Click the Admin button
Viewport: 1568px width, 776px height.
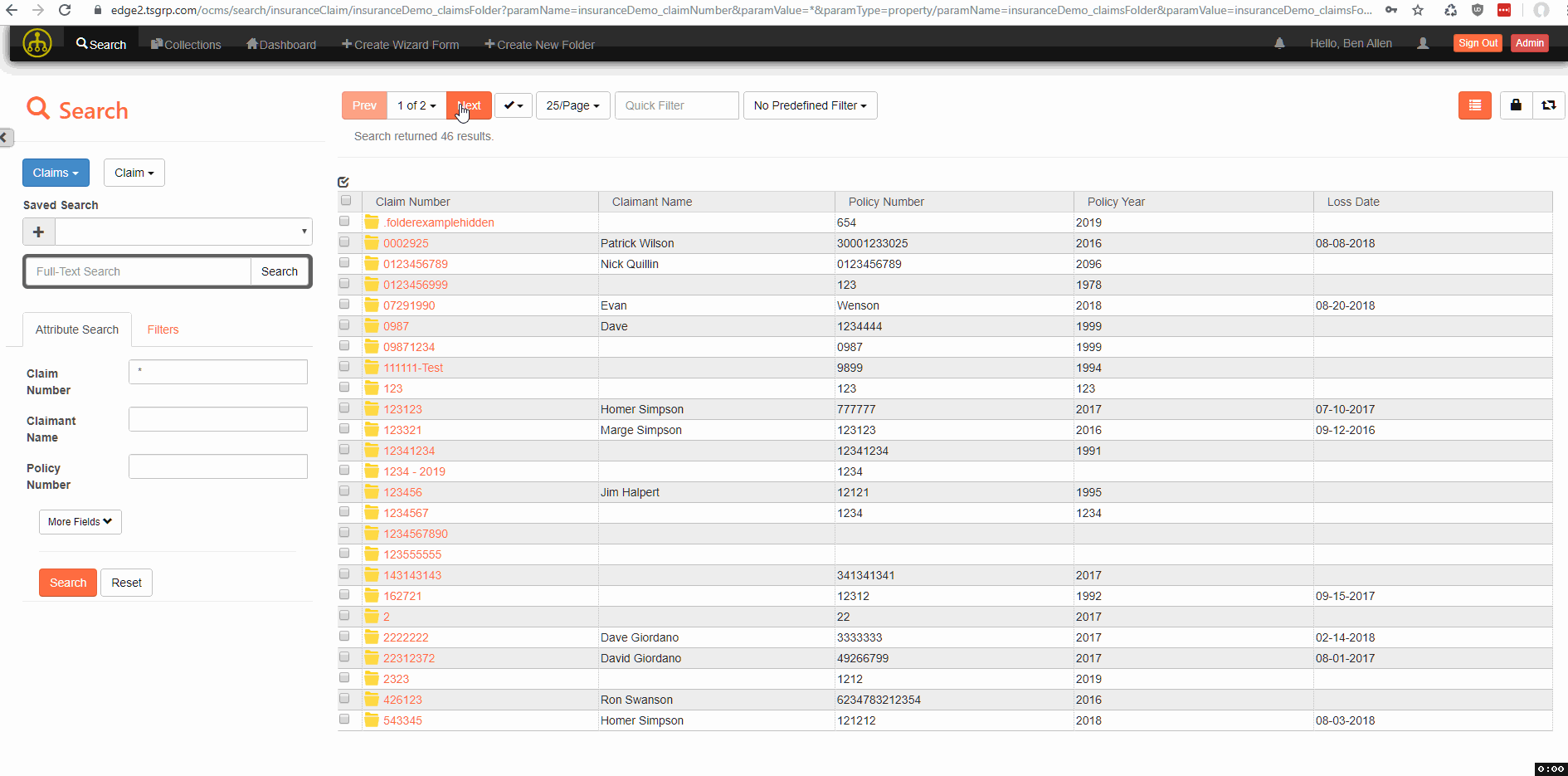click(1529, 43)
